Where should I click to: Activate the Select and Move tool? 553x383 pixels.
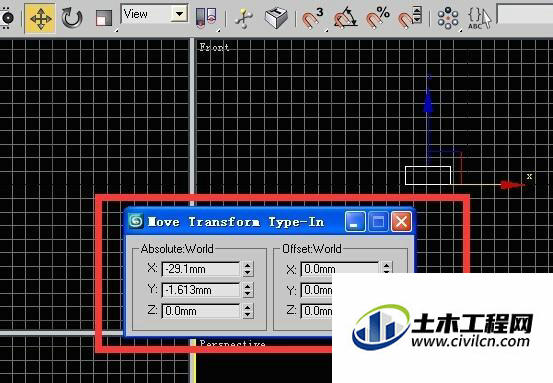pyautogui.click(x=40, y=18)
